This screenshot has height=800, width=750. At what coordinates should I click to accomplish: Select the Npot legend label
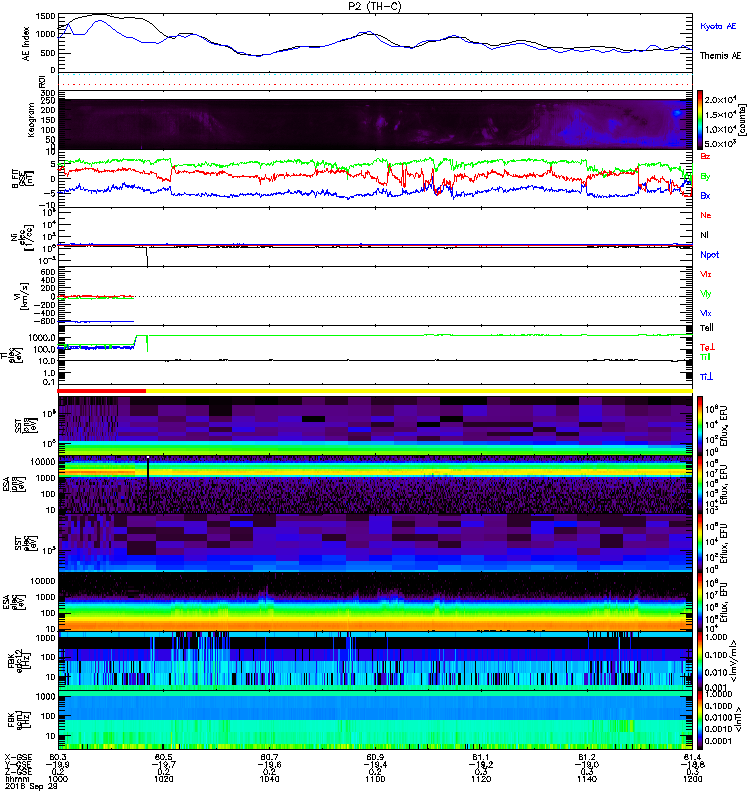click(710, 255)
